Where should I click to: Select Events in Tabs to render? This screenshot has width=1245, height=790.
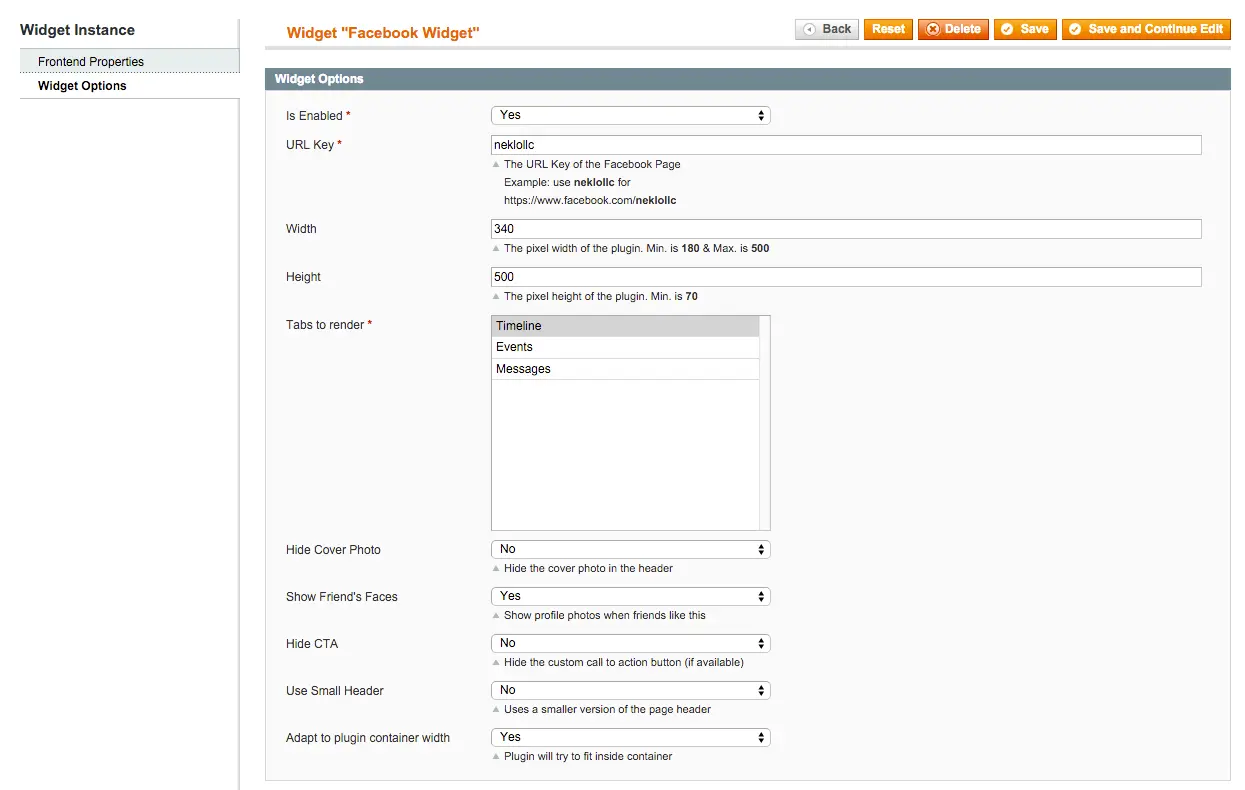pyautogui.click(x=626, y=347)
